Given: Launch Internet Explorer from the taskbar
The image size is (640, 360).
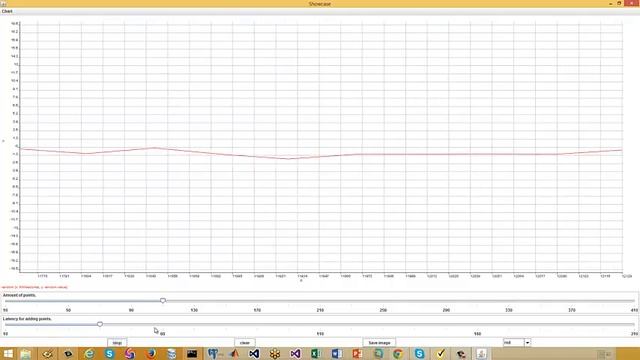Looking at the screenshot, I should click(89, 354).
